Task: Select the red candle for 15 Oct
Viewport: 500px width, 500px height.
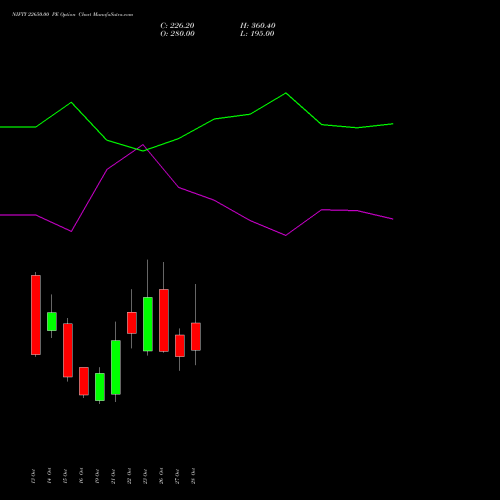Action: pos(68,350)
